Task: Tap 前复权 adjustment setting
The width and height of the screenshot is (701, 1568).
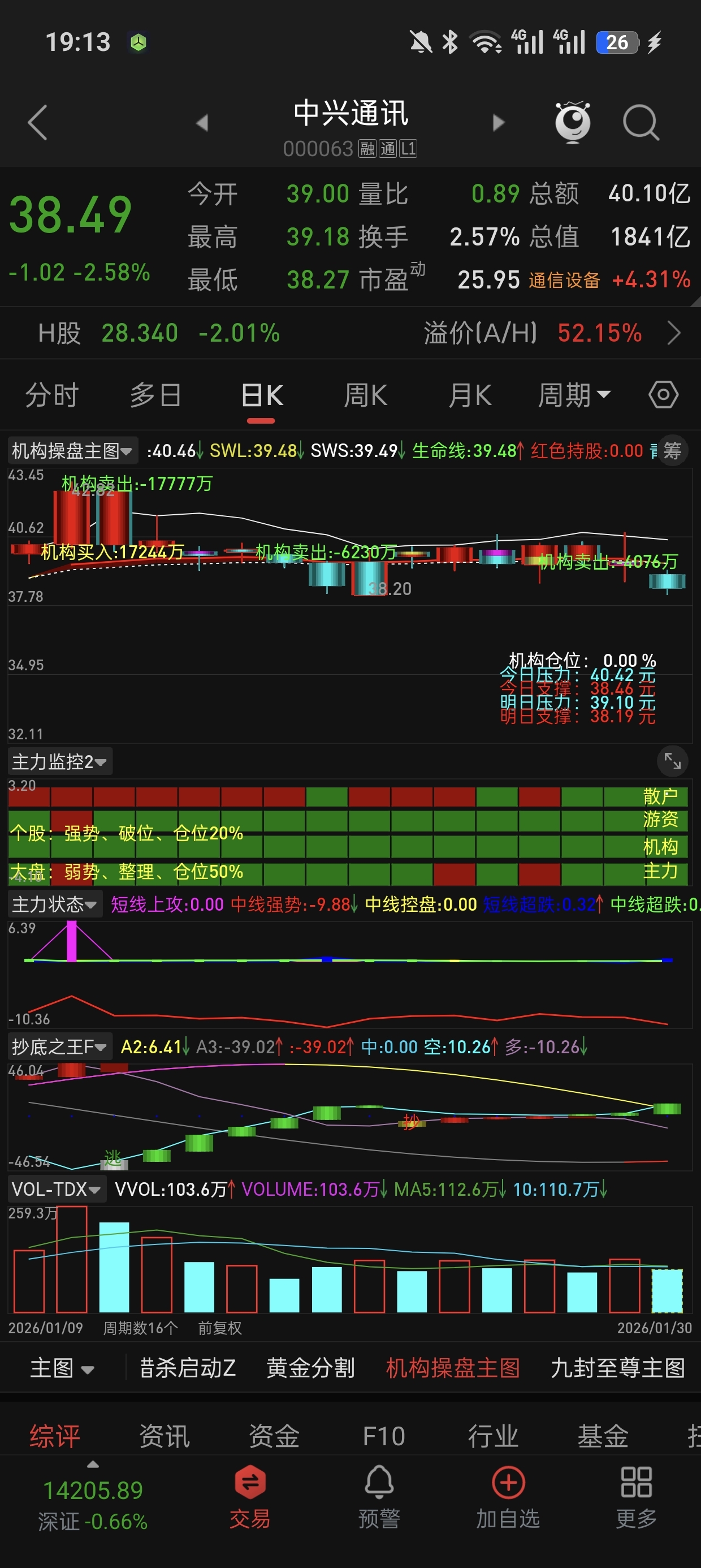Action: pyautogui.click(x=220, y=1328)
